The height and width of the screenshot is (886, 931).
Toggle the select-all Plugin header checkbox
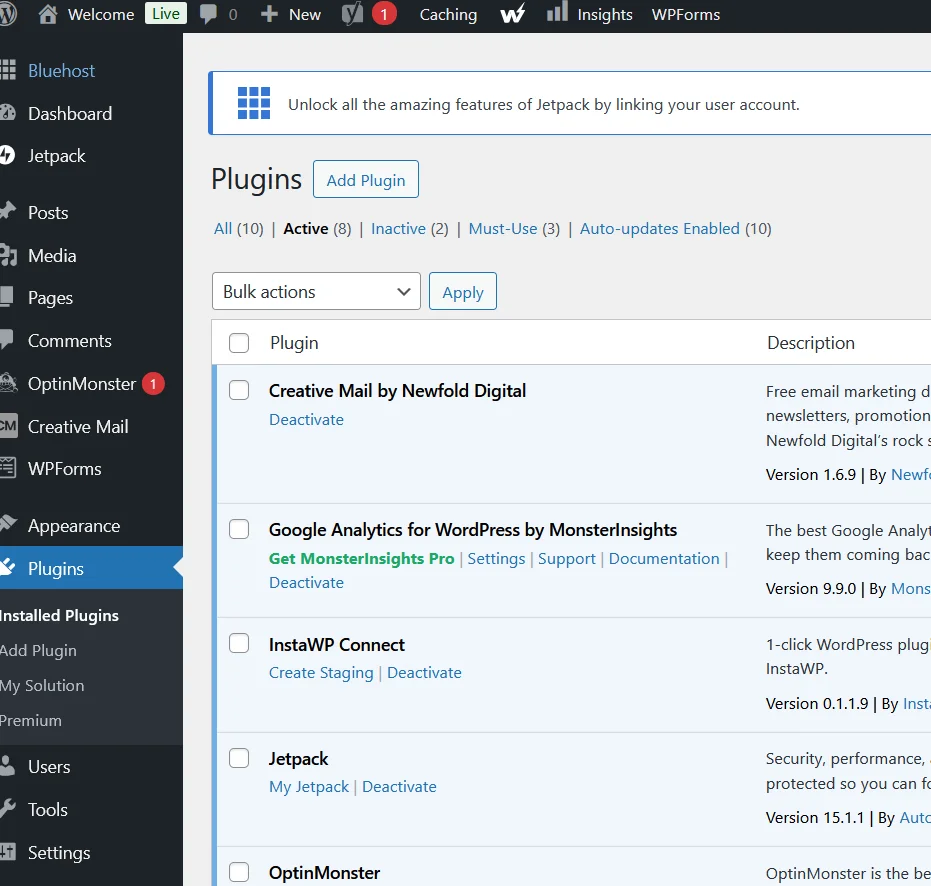(239, 343)
